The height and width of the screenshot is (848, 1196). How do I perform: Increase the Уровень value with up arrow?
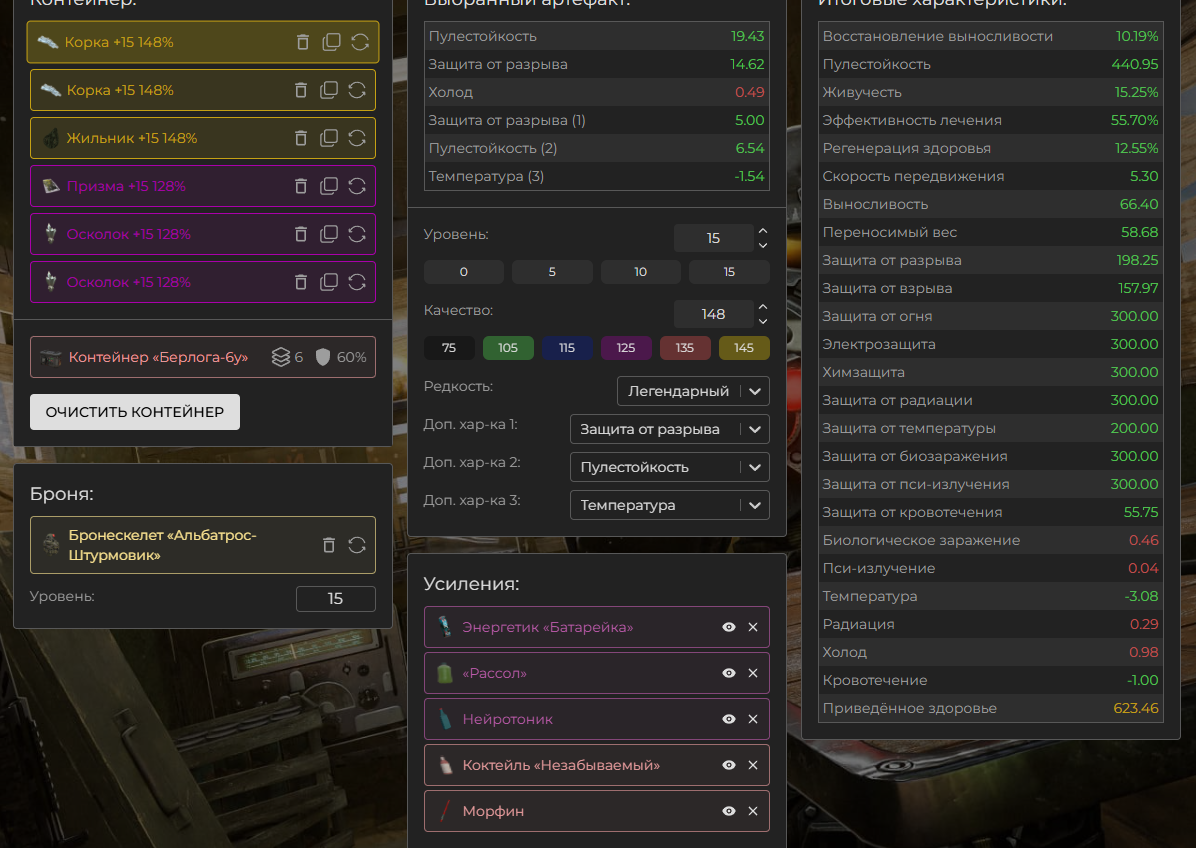point(763,231)
